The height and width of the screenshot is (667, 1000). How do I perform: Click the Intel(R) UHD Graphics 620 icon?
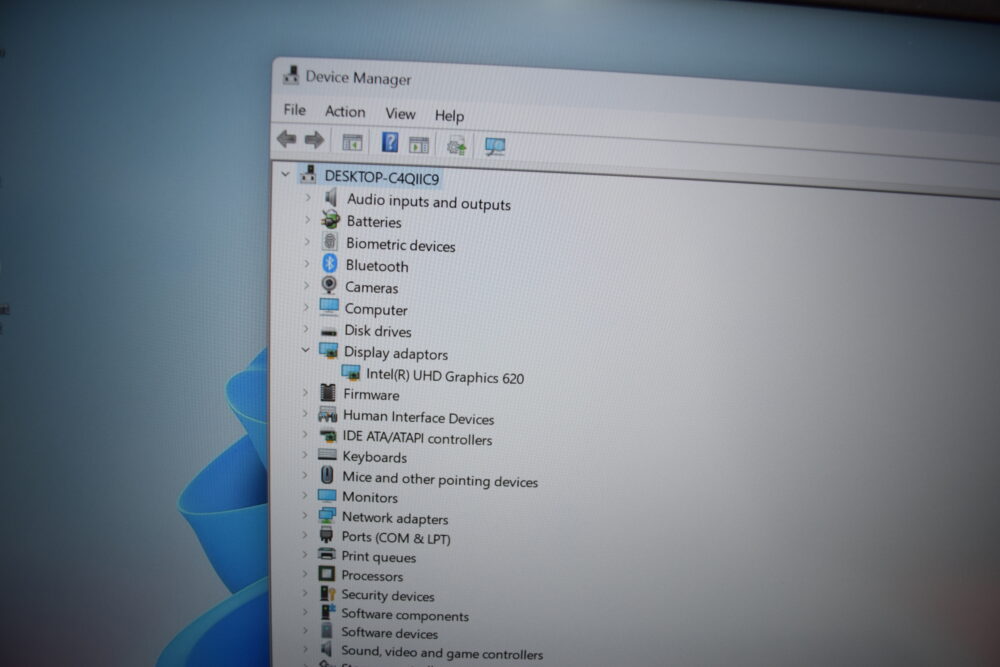[x=351, y=372]
